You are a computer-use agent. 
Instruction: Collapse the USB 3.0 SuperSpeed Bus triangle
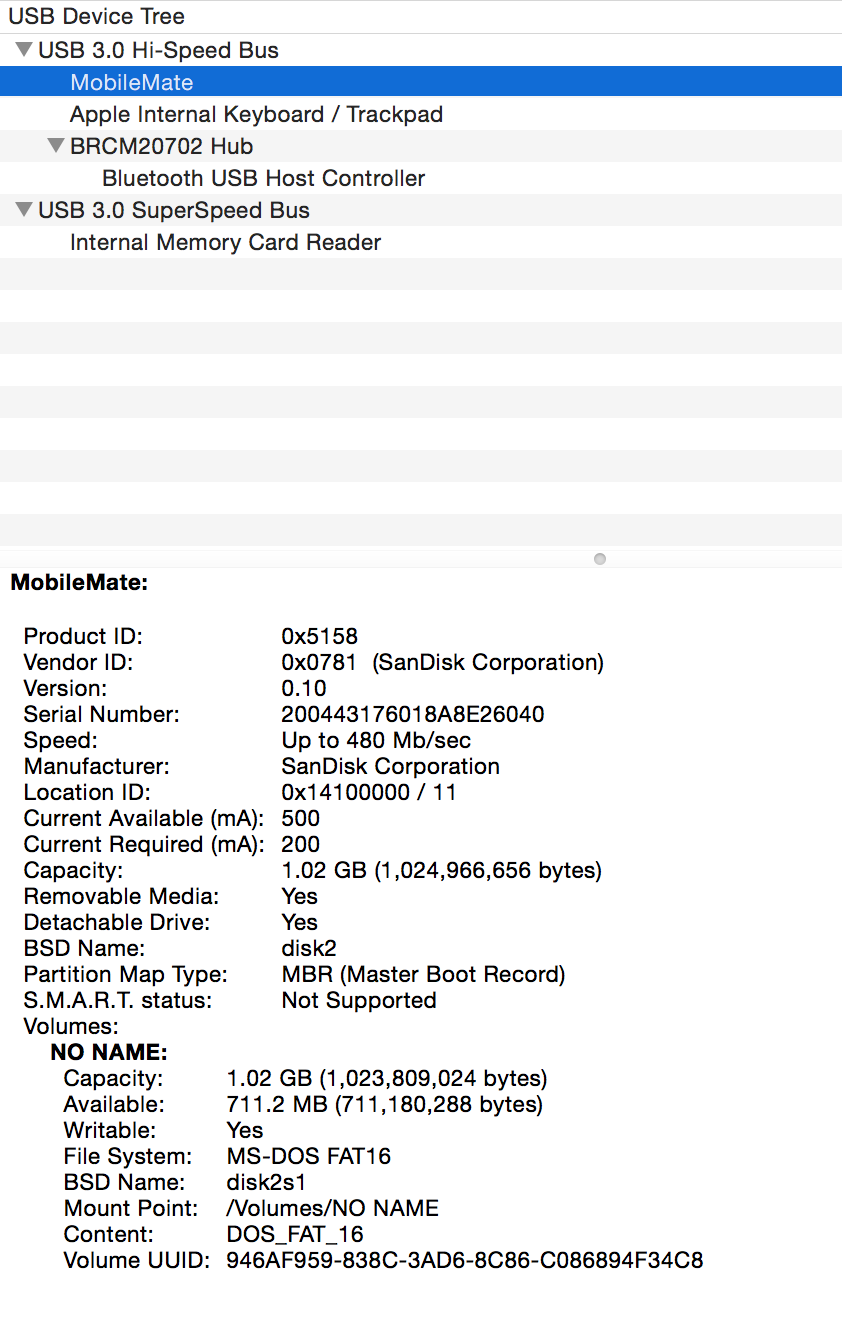click(24, 210)
